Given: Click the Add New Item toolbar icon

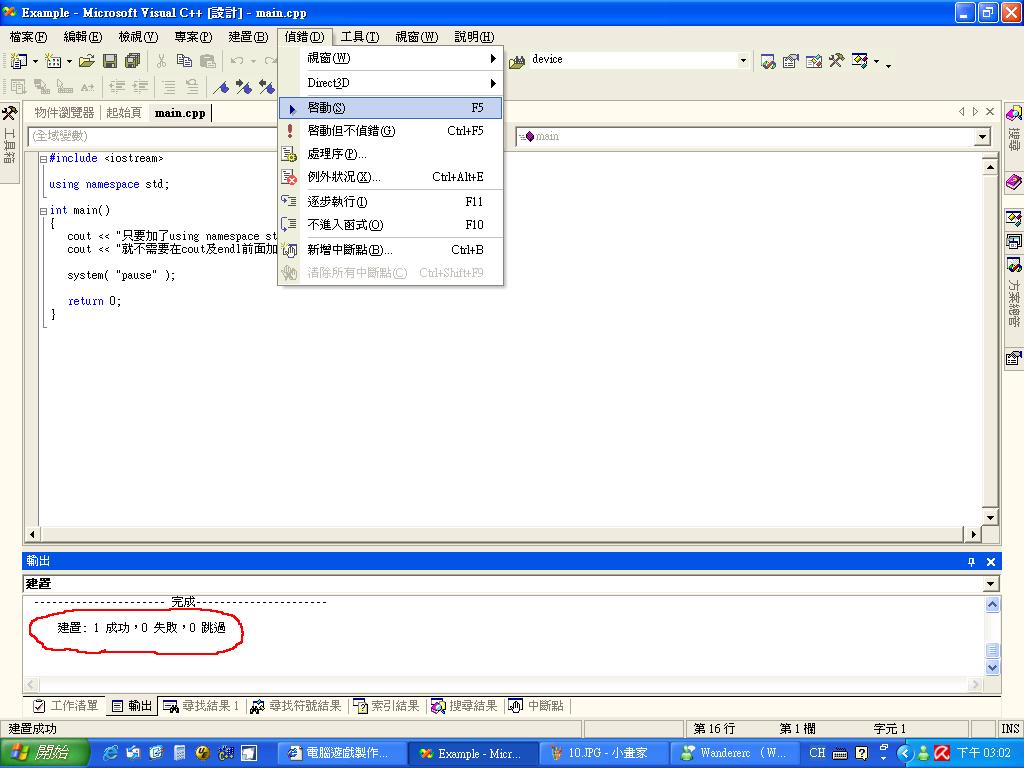Looking at the screenshot, I should tap(53, 61).
